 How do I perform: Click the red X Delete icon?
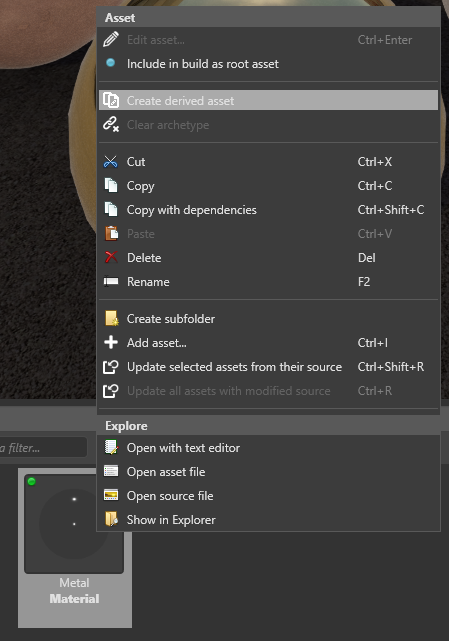111,257
